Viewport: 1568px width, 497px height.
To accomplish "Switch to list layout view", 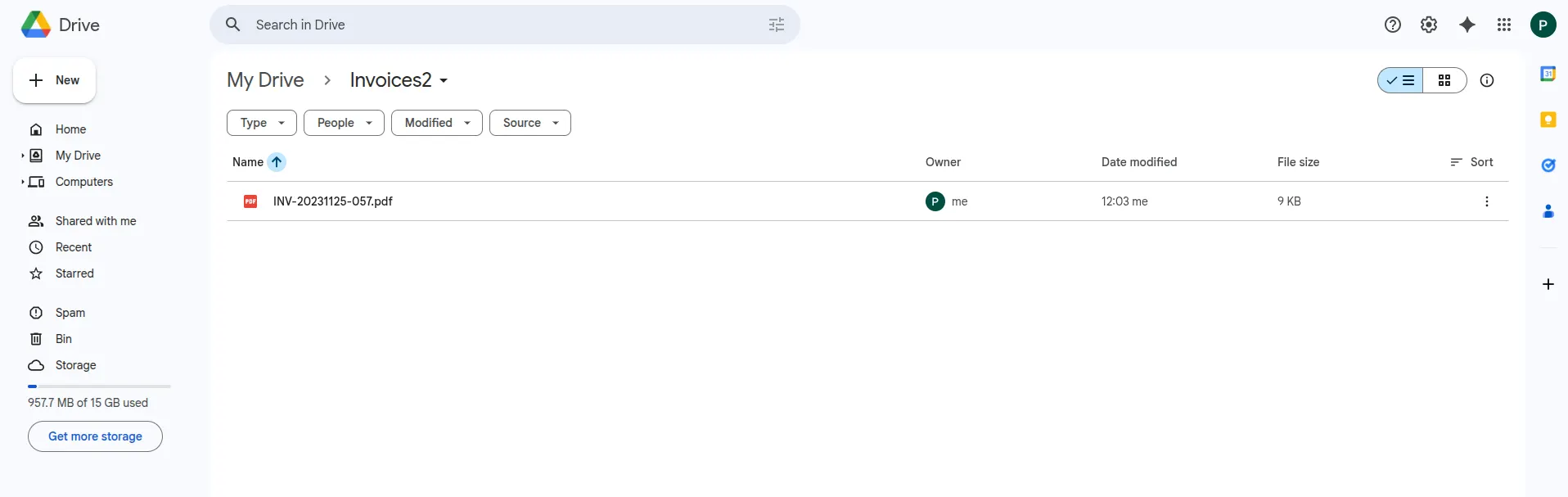I will point(1401,80).
